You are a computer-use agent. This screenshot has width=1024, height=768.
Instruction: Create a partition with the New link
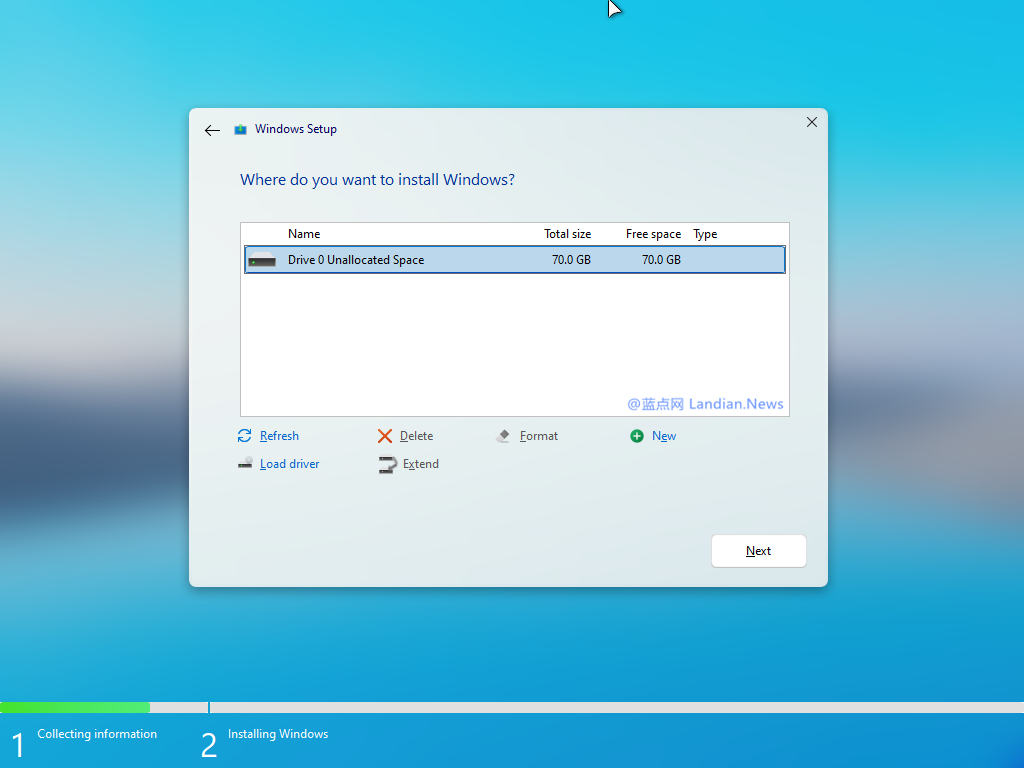(x=664, y=436)
